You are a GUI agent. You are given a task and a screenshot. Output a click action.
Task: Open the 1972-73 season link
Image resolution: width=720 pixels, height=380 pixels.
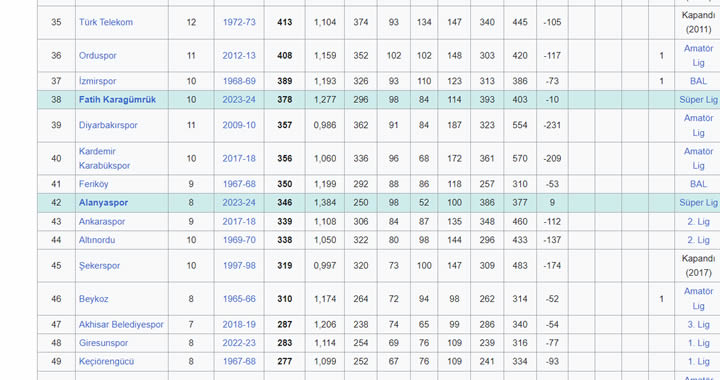[x=239, y=22]
